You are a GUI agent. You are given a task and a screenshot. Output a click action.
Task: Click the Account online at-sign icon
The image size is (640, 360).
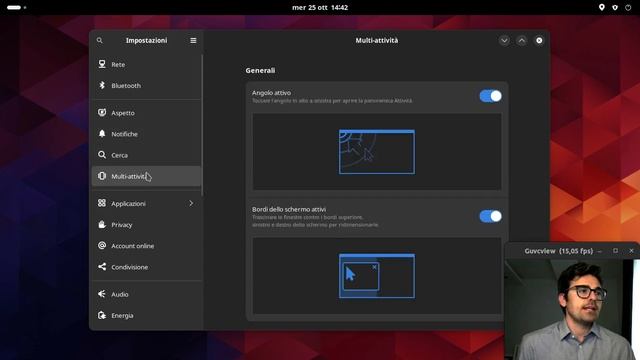coord(102,246)
